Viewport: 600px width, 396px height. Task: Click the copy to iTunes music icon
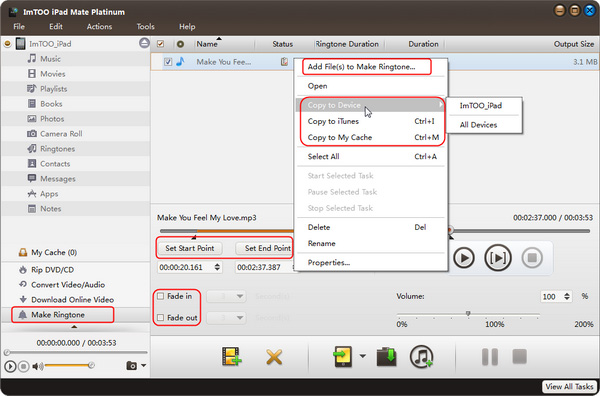point(421,356)
